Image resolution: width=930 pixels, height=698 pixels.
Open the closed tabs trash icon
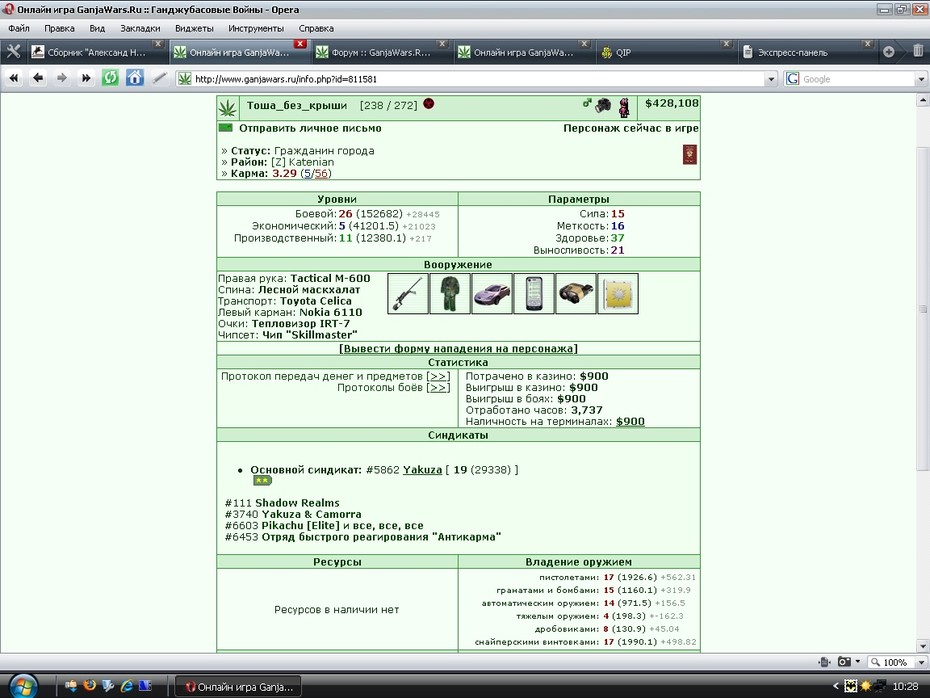pyautogui.click(x=918, y=52)
